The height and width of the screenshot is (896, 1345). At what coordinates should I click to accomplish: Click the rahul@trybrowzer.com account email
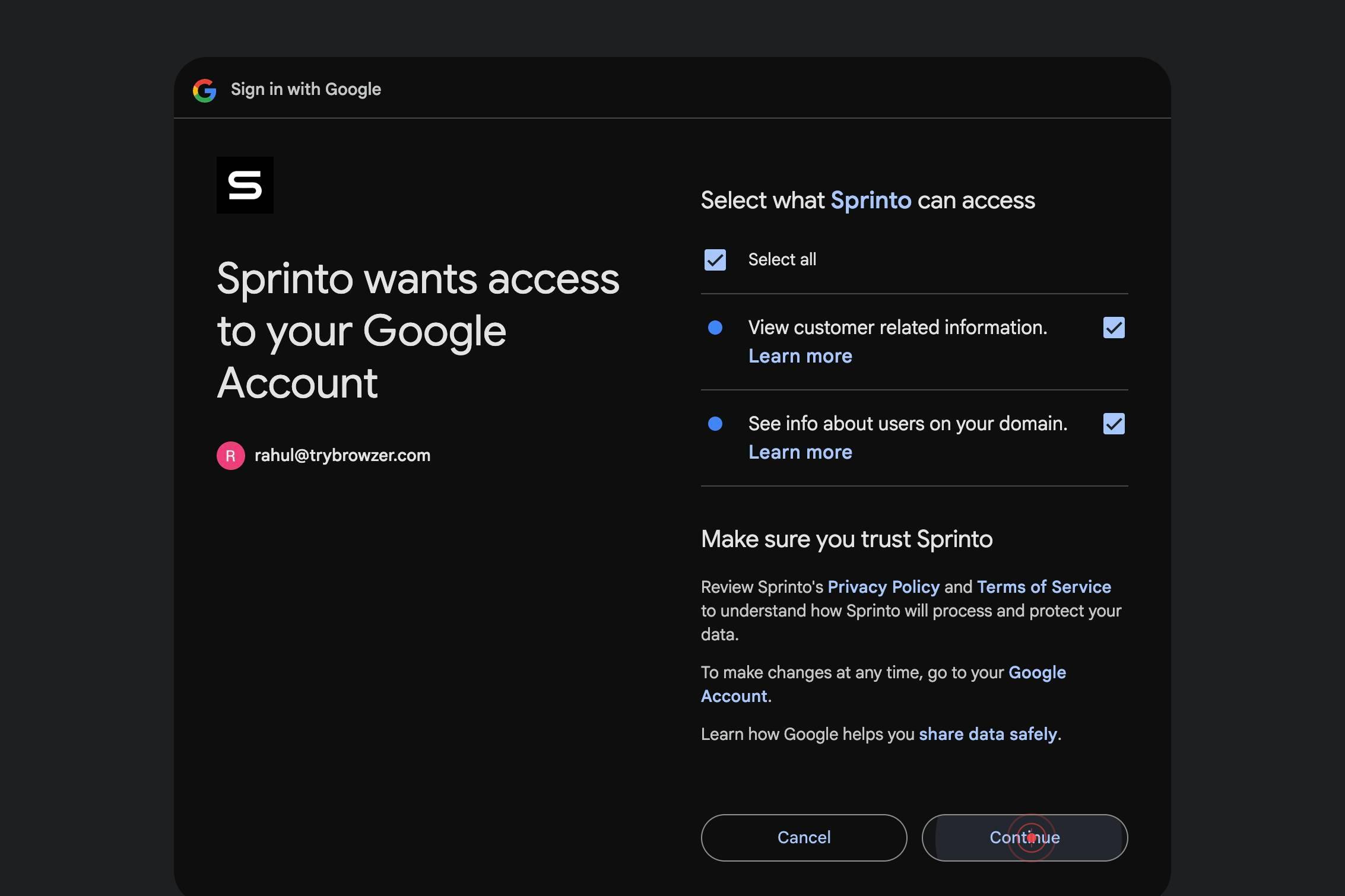click(x=342, y=456)
